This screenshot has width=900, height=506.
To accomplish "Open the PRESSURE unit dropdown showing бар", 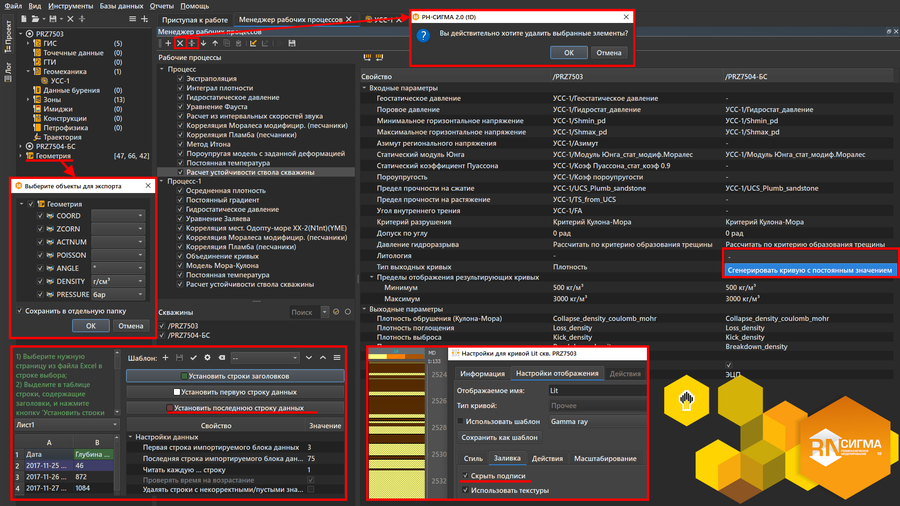I will tap(118, 295).
